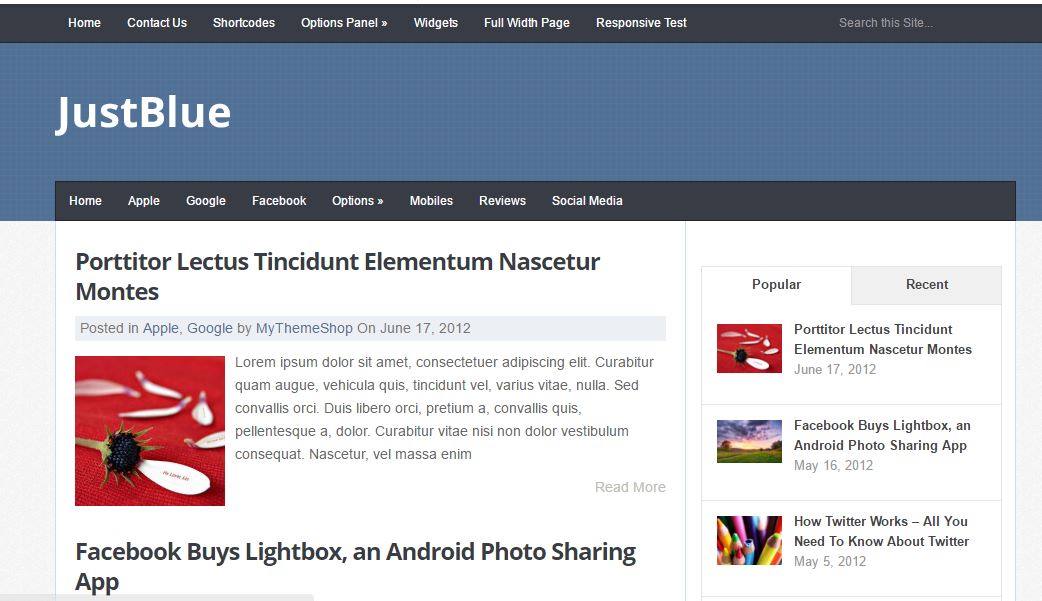The image size is (1042, 601).
Task: Click the sunset thumbnail in Popular list
Action: pyautogui.click(x=749, y=441)
